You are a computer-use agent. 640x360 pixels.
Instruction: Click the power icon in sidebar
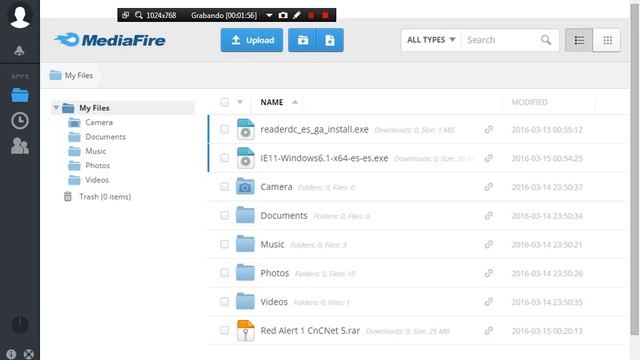20,324
